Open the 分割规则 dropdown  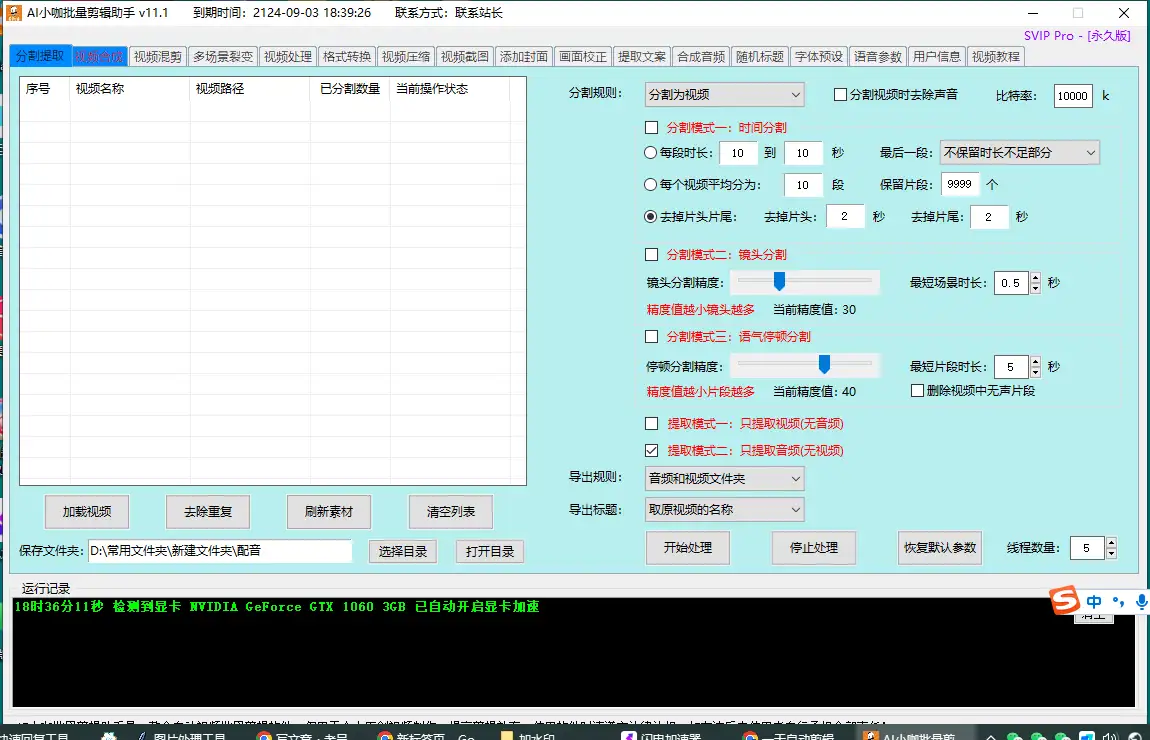point(724,95)
